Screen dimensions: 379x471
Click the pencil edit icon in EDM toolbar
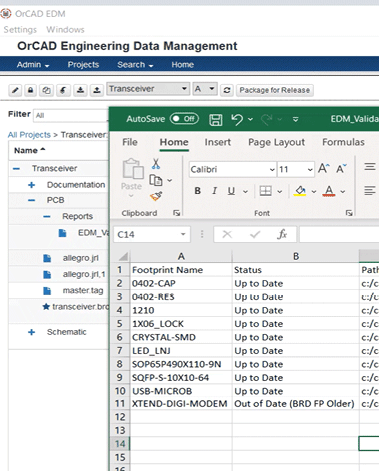click(15, 90)
